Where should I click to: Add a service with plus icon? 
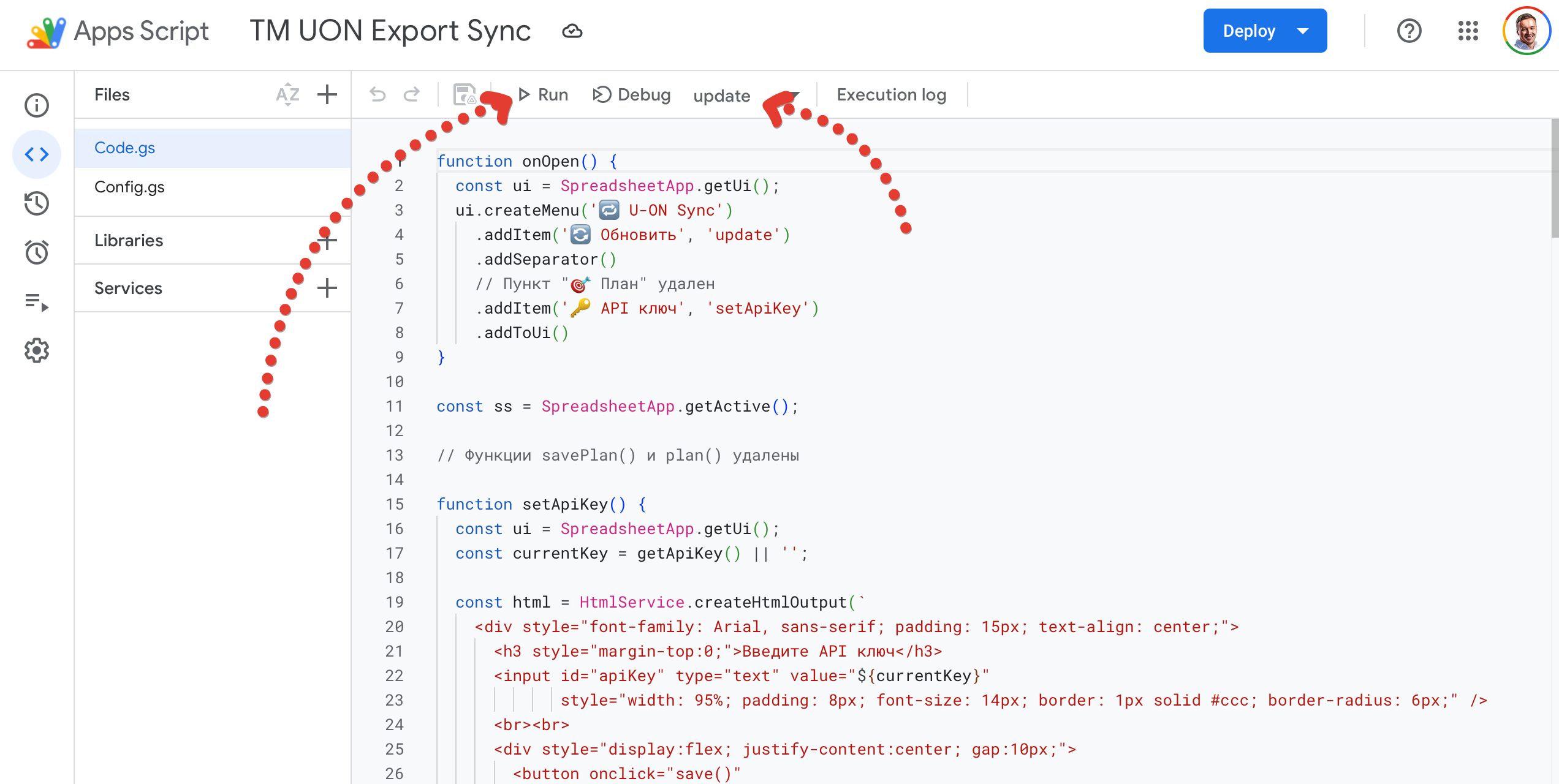tap(327, 288)
